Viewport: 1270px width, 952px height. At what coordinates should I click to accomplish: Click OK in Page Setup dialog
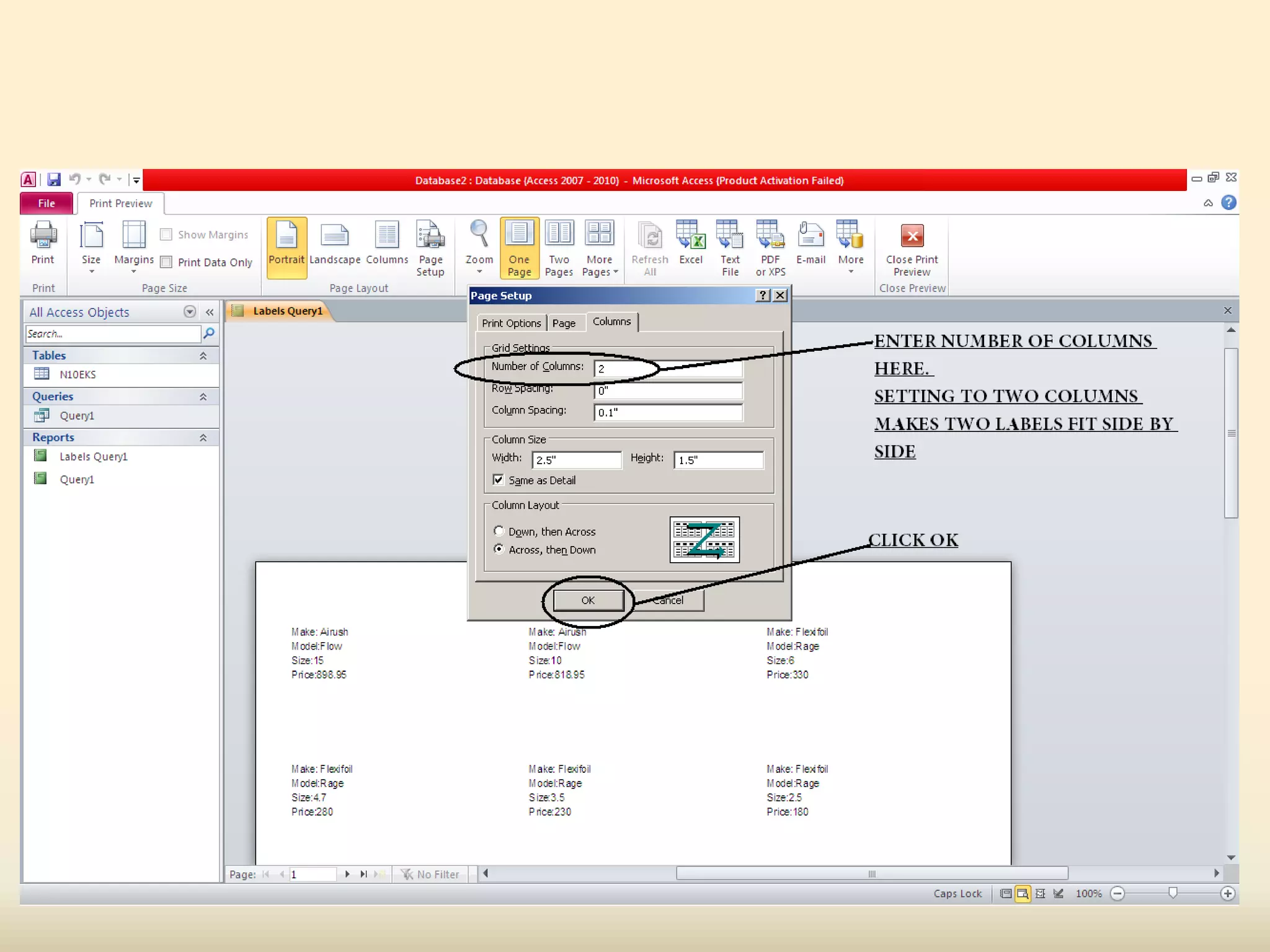click(x=588, y=600)
